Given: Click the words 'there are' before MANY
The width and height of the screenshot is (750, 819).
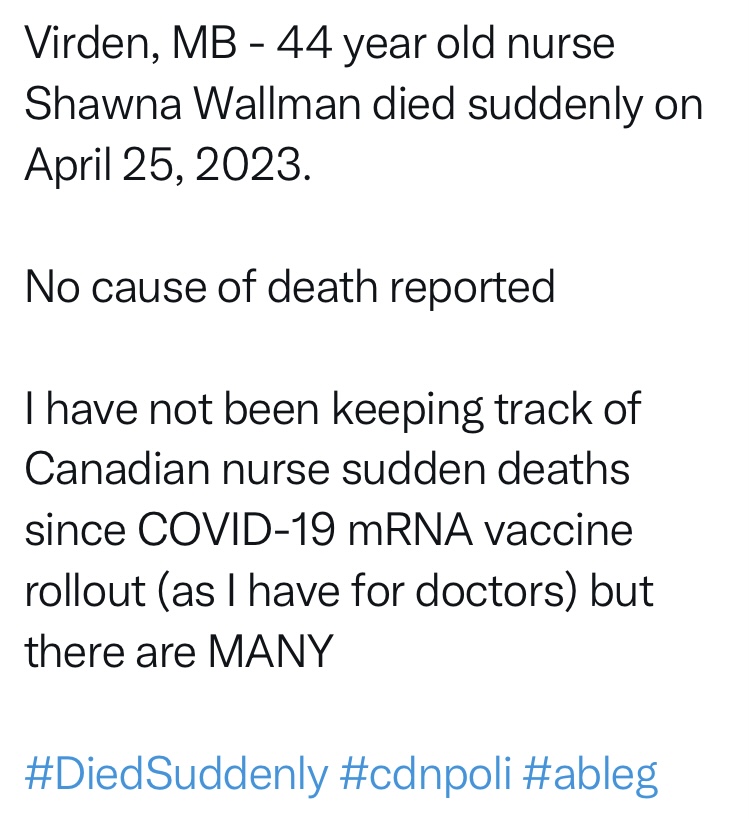Looking at the screenshot, I should (108, 652).
